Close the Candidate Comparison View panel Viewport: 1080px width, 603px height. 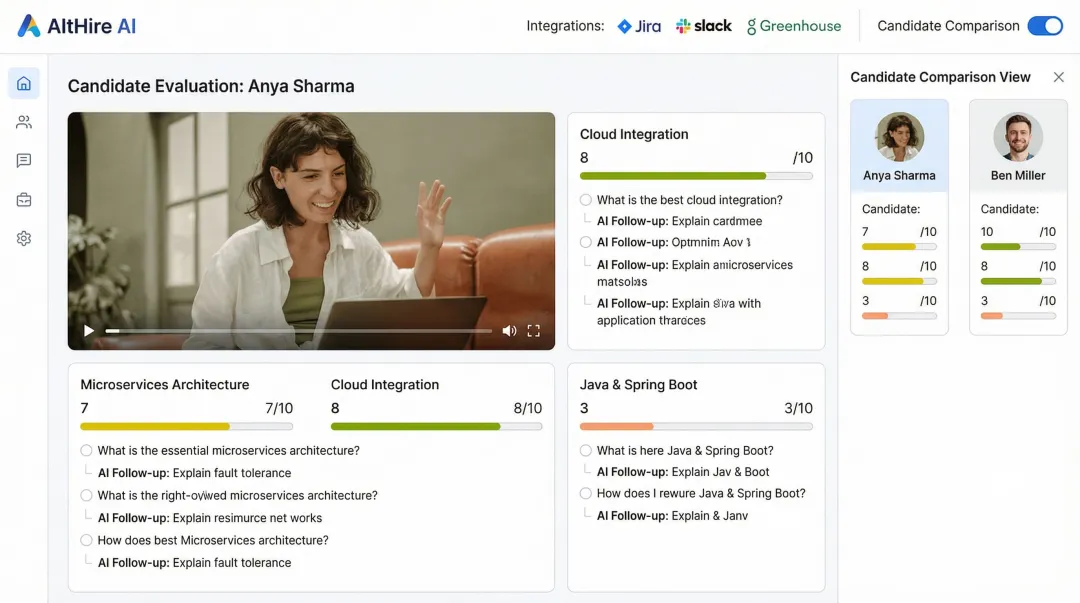[1059, 76]
